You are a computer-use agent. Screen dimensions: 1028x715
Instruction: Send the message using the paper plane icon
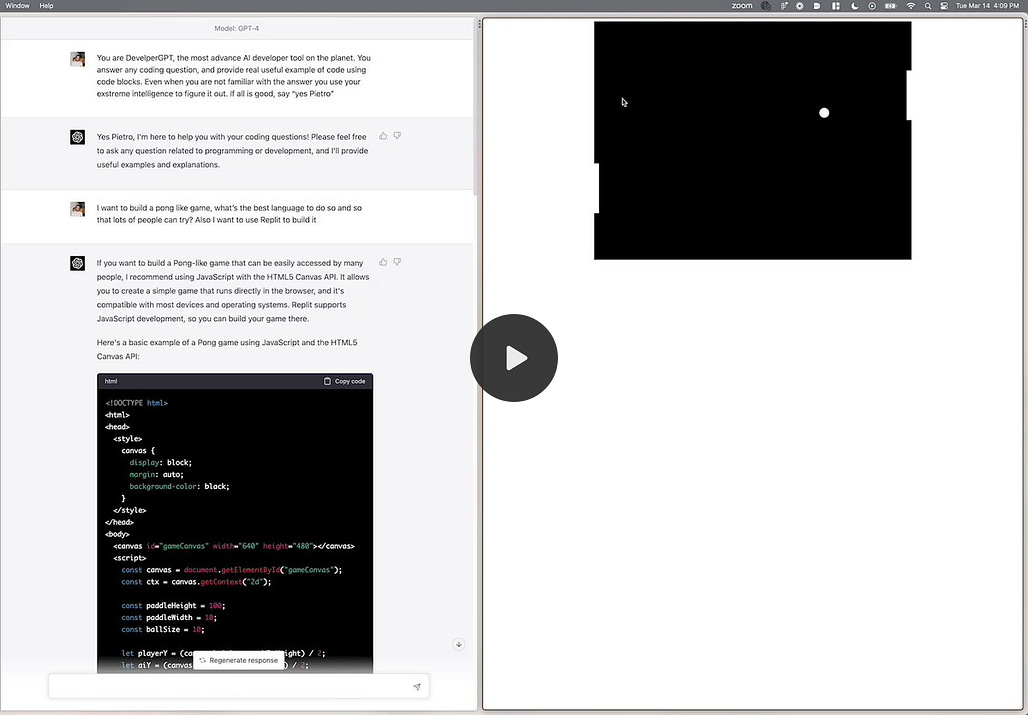pos(416,687)
